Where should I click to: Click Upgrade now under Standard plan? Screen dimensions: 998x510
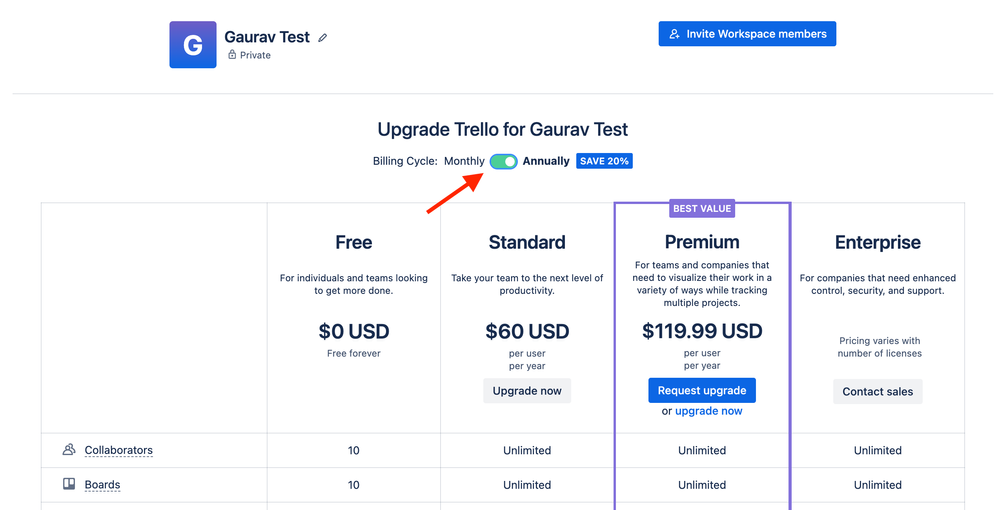pyautogui.click(x=527, y=391)
